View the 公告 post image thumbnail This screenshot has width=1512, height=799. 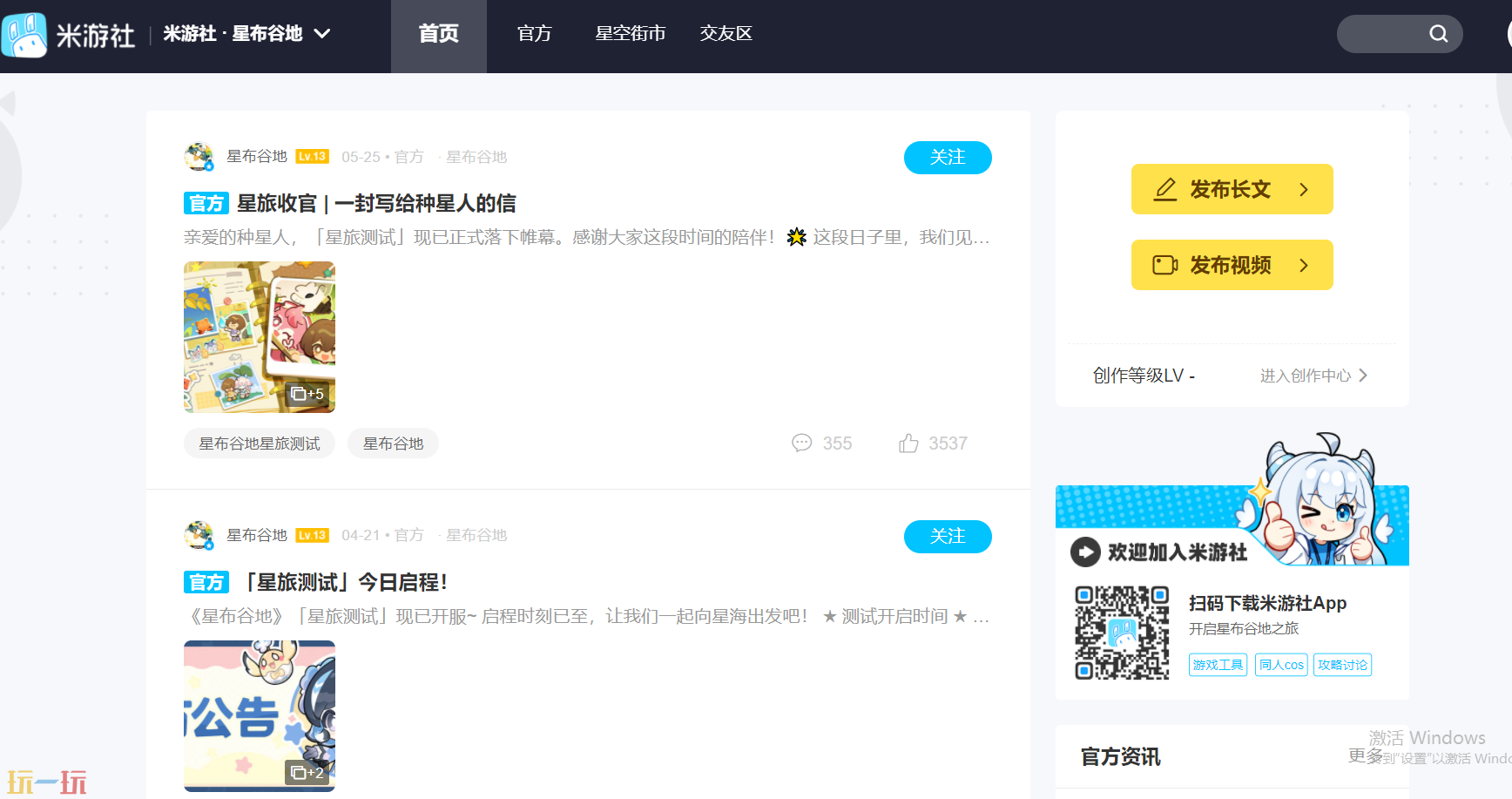pos(260,716)
